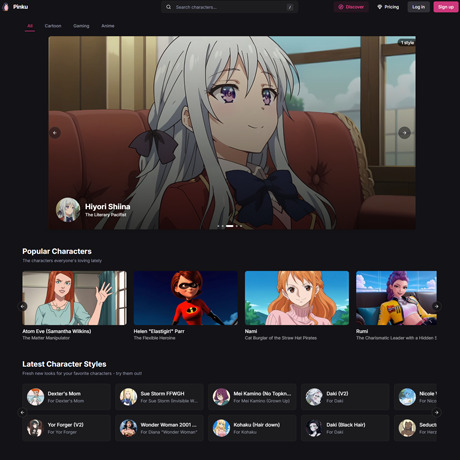460x460 pixels.
Task: Click the Pinku logo icon
Action: pyautogui.click(x=5, y=7)
